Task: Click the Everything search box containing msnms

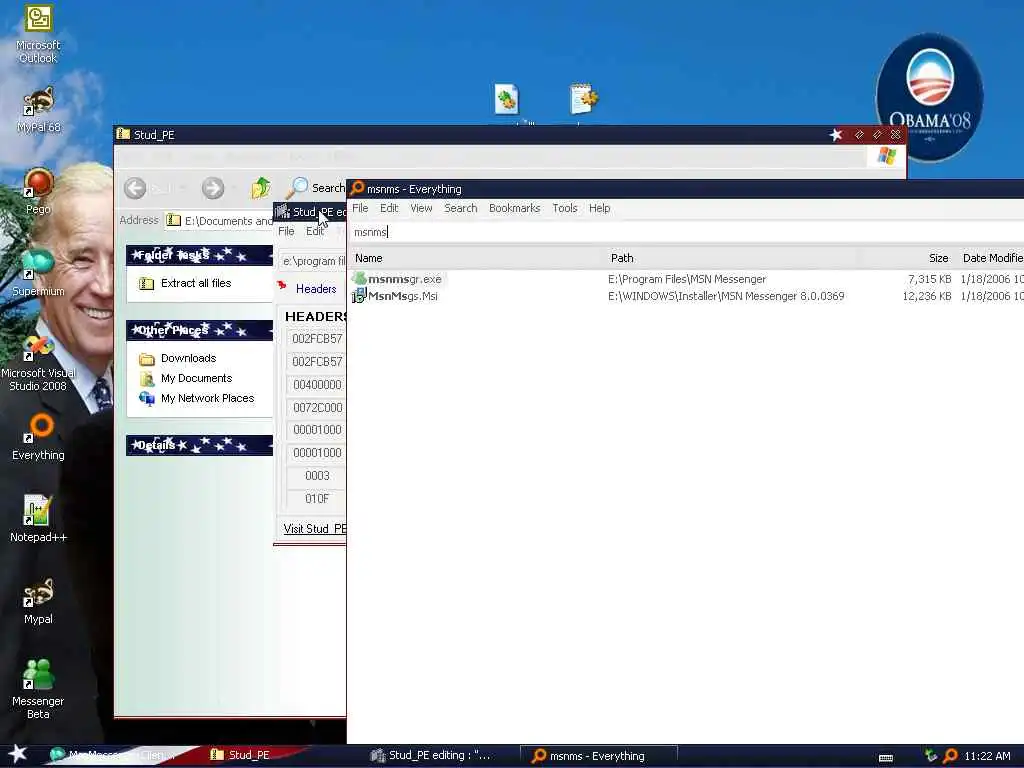Action: tap(686, 232)
